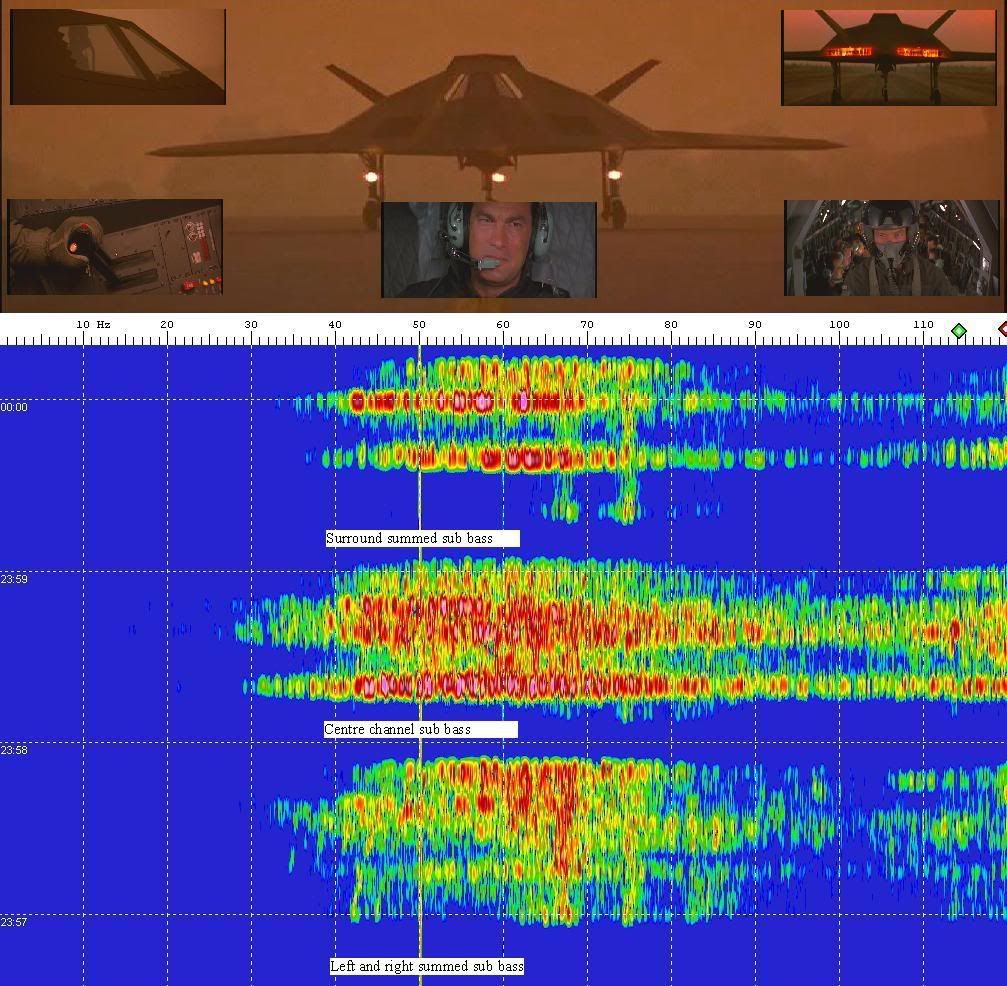The width and height of the screenshot is (1007, 986).
Task: Click the 50 mark on the frequency ruler
Action: click(x=419, y=325)
